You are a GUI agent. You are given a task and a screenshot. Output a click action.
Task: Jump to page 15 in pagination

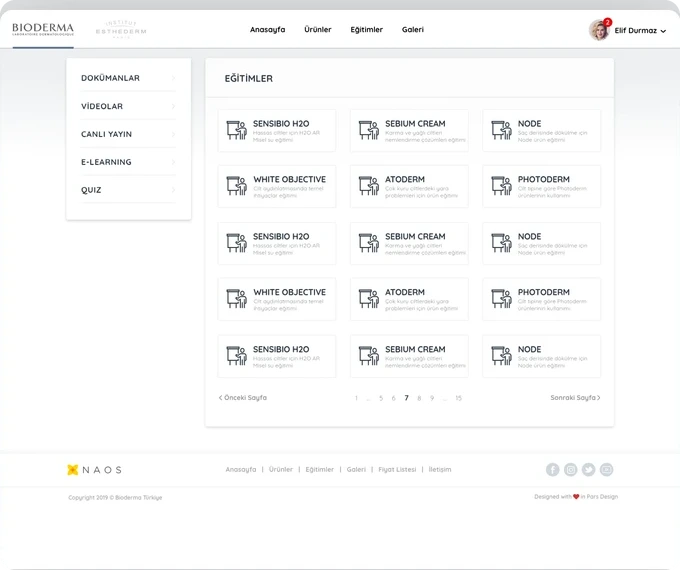point(458,398)
